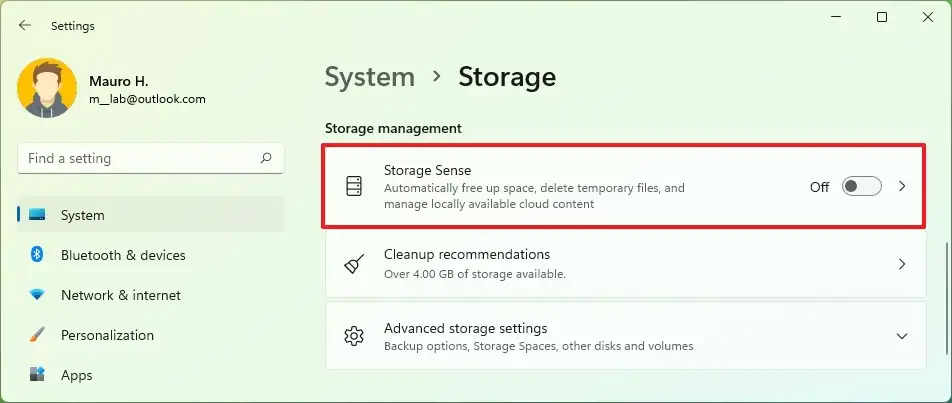Click the Find a setting search box
The height and width of the screenshot is (403, 952).
(x=151, y=158)
